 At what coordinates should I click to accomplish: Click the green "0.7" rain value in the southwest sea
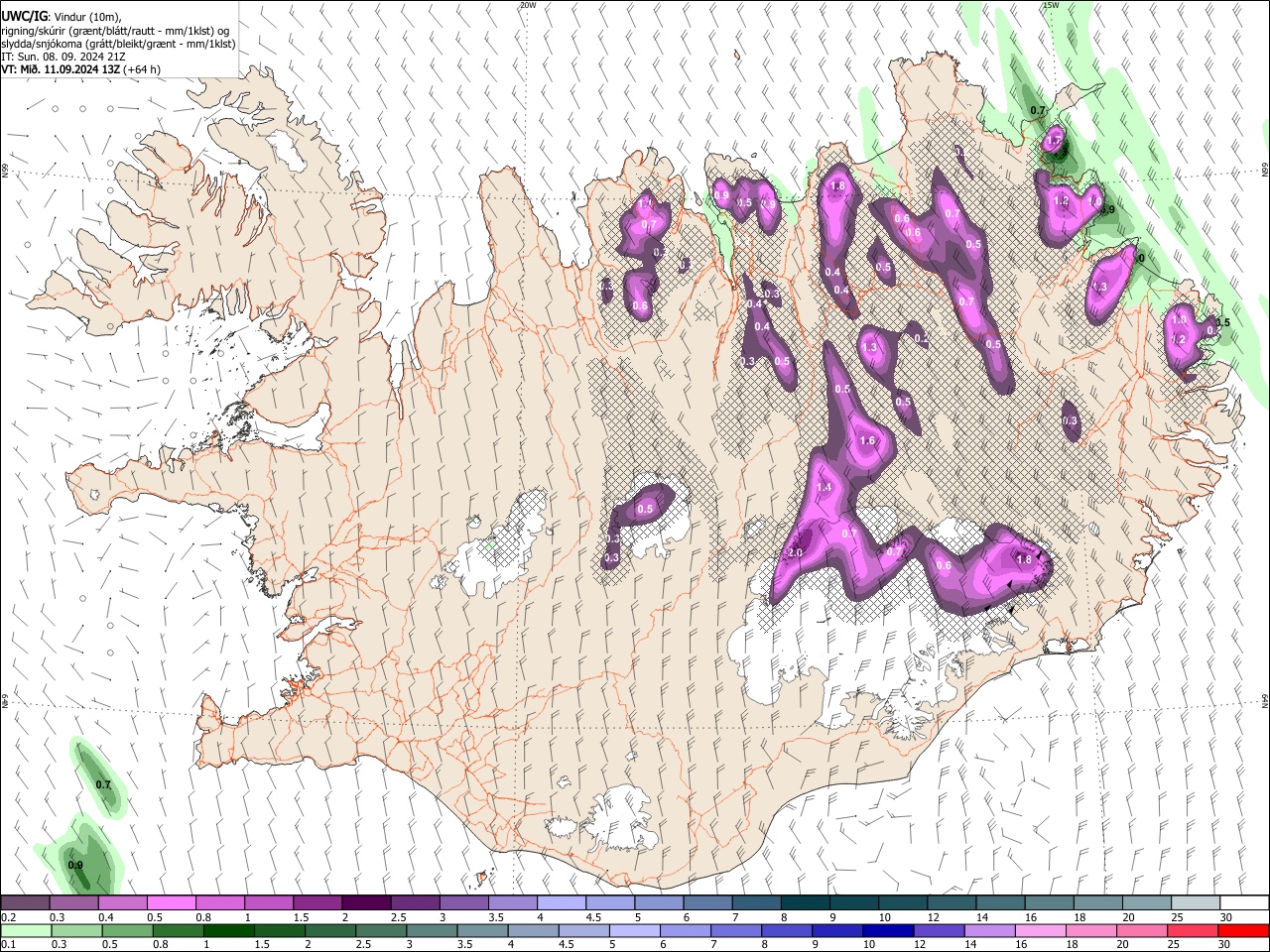point(103,785)
